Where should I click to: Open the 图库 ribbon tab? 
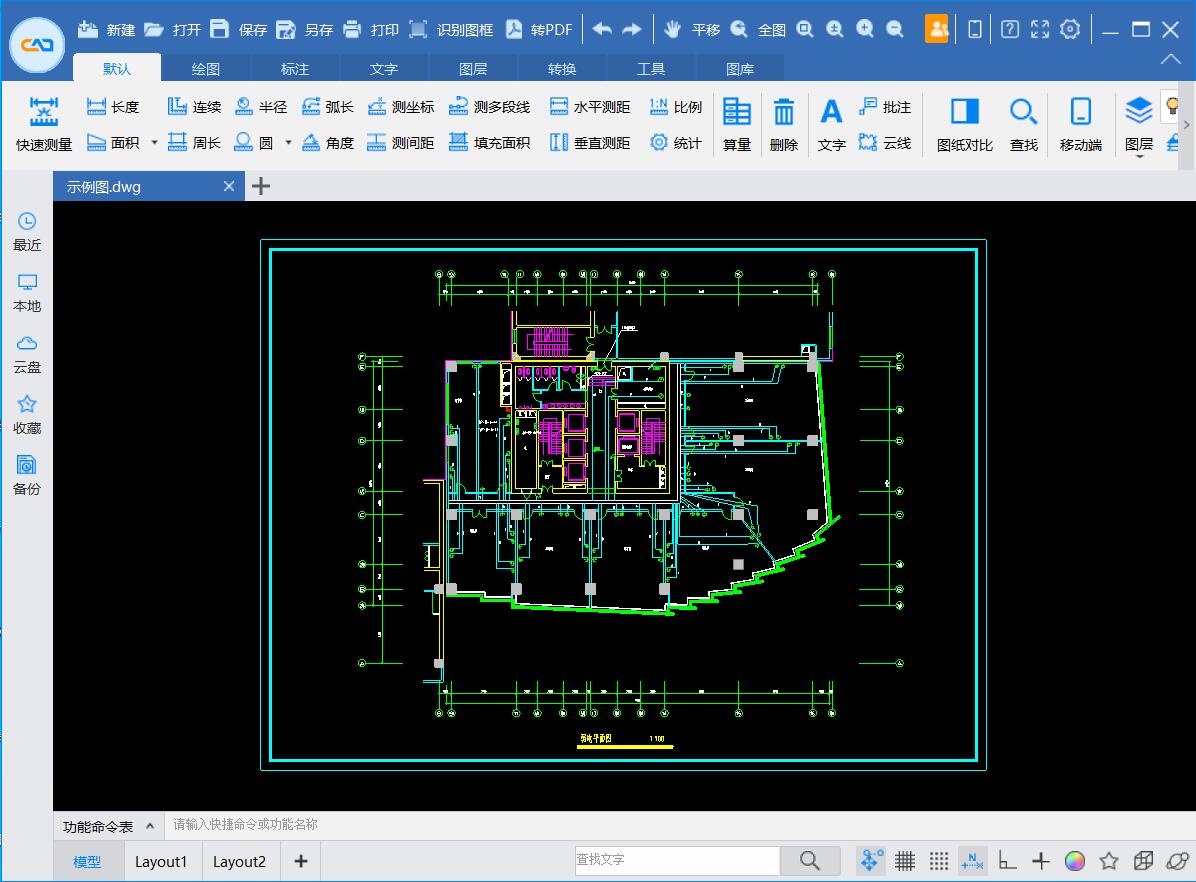[x=740, y=69]
